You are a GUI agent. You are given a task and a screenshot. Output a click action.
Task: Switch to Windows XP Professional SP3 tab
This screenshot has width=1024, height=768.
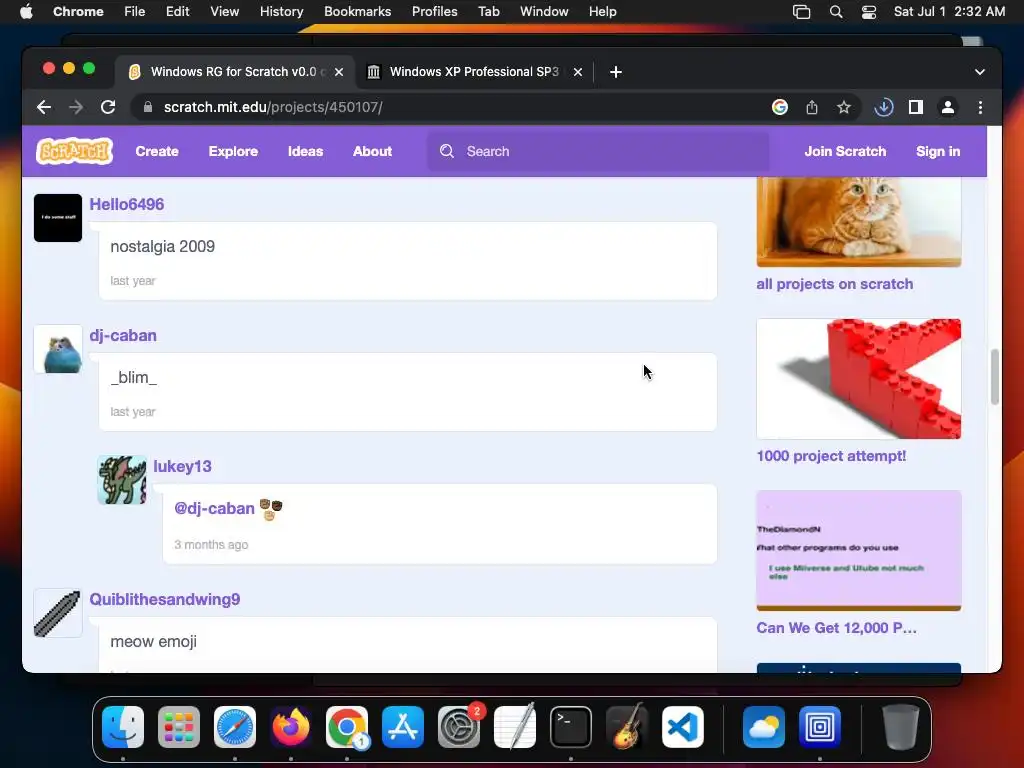click(473, 72)
